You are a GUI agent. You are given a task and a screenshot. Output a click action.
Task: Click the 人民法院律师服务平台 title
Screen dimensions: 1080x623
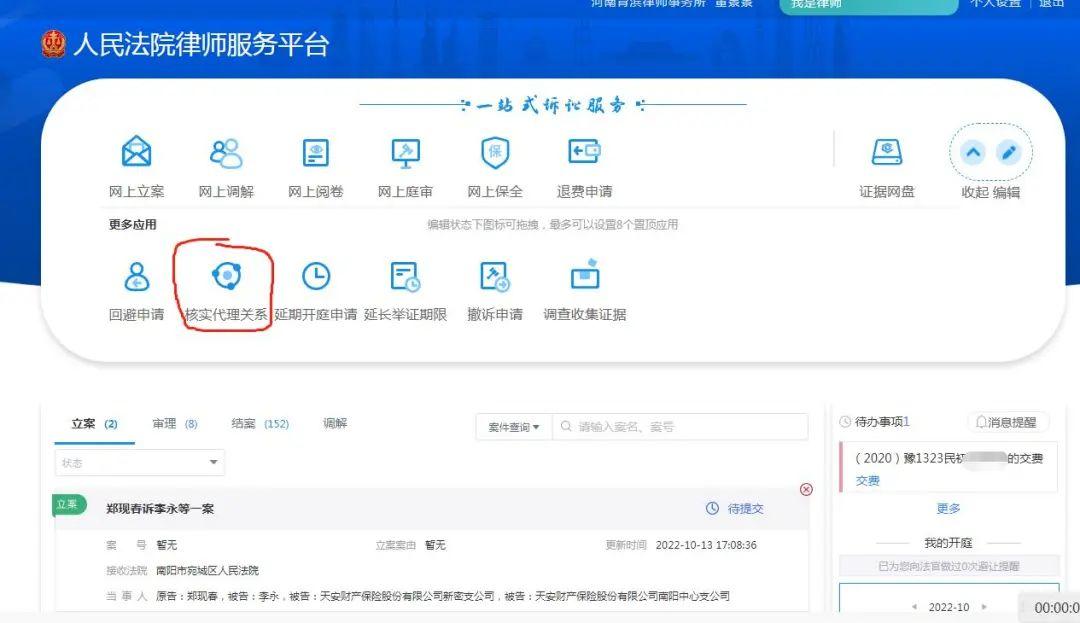201,44
